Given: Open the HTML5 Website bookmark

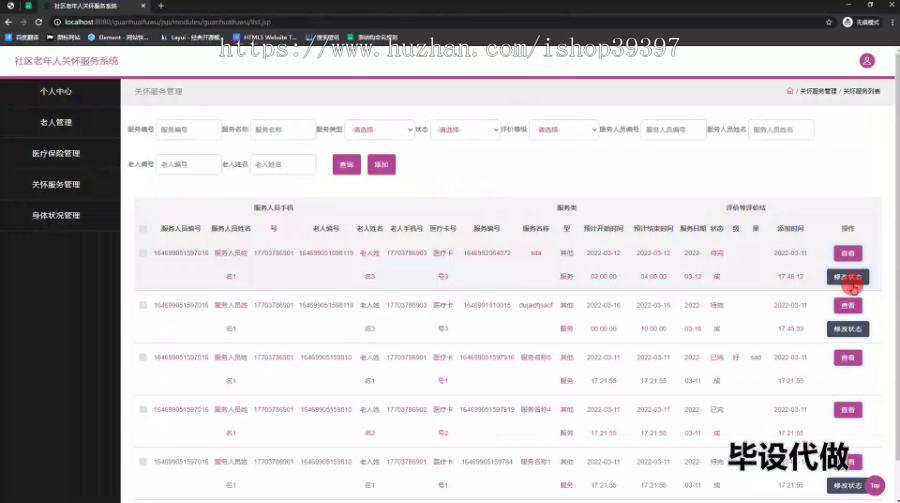Looking at the screenshot, I should click(x=265, y=37).
